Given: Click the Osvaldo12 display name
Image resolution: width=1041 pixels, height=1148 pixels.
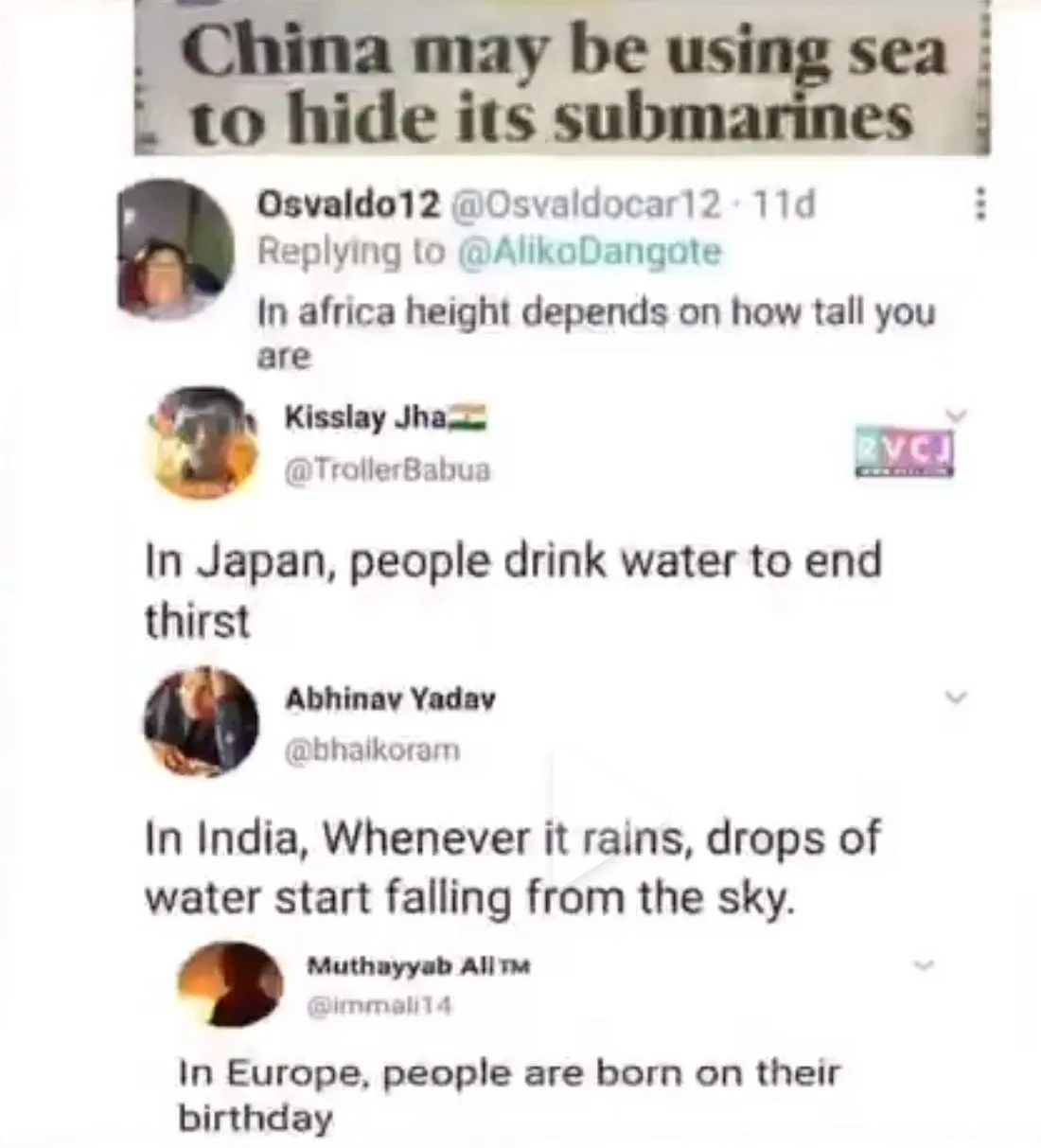Looking at the screenshot, I should [350, 203].
